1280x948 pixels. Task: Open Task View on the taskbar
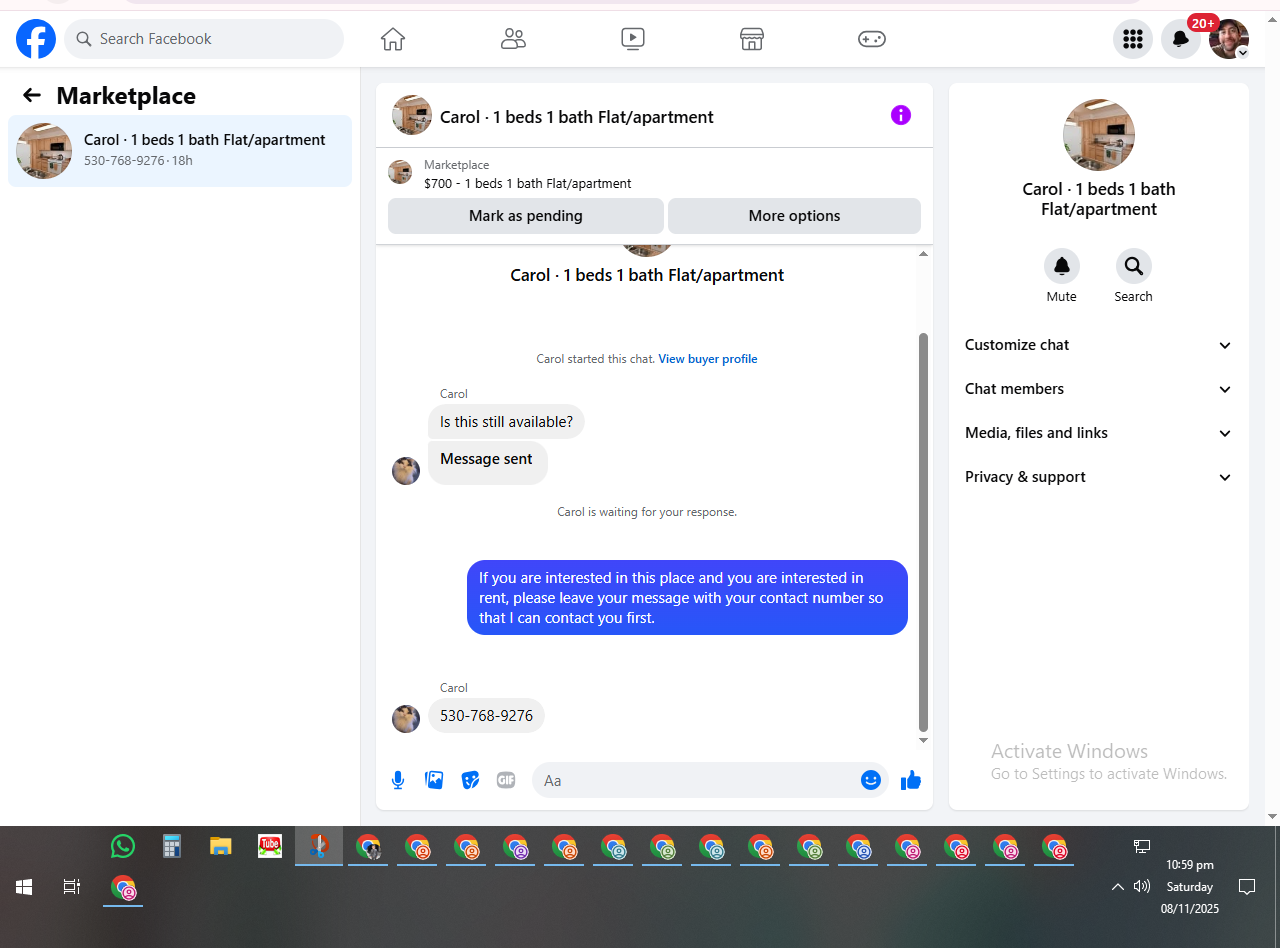coord(72,887)
